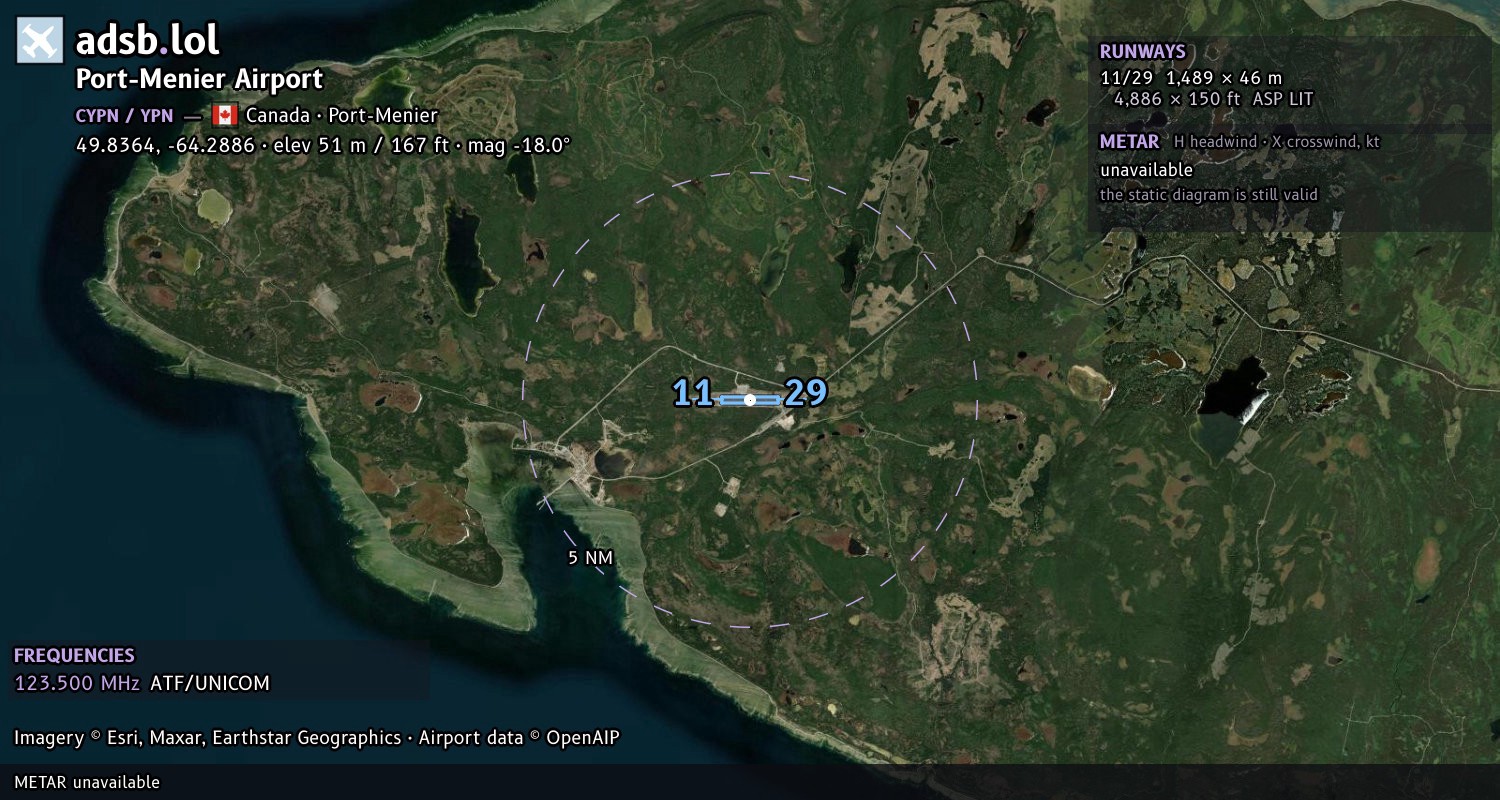The image size is (1500, 800).
Task: Click the METAR section header
Action: 1130,142
